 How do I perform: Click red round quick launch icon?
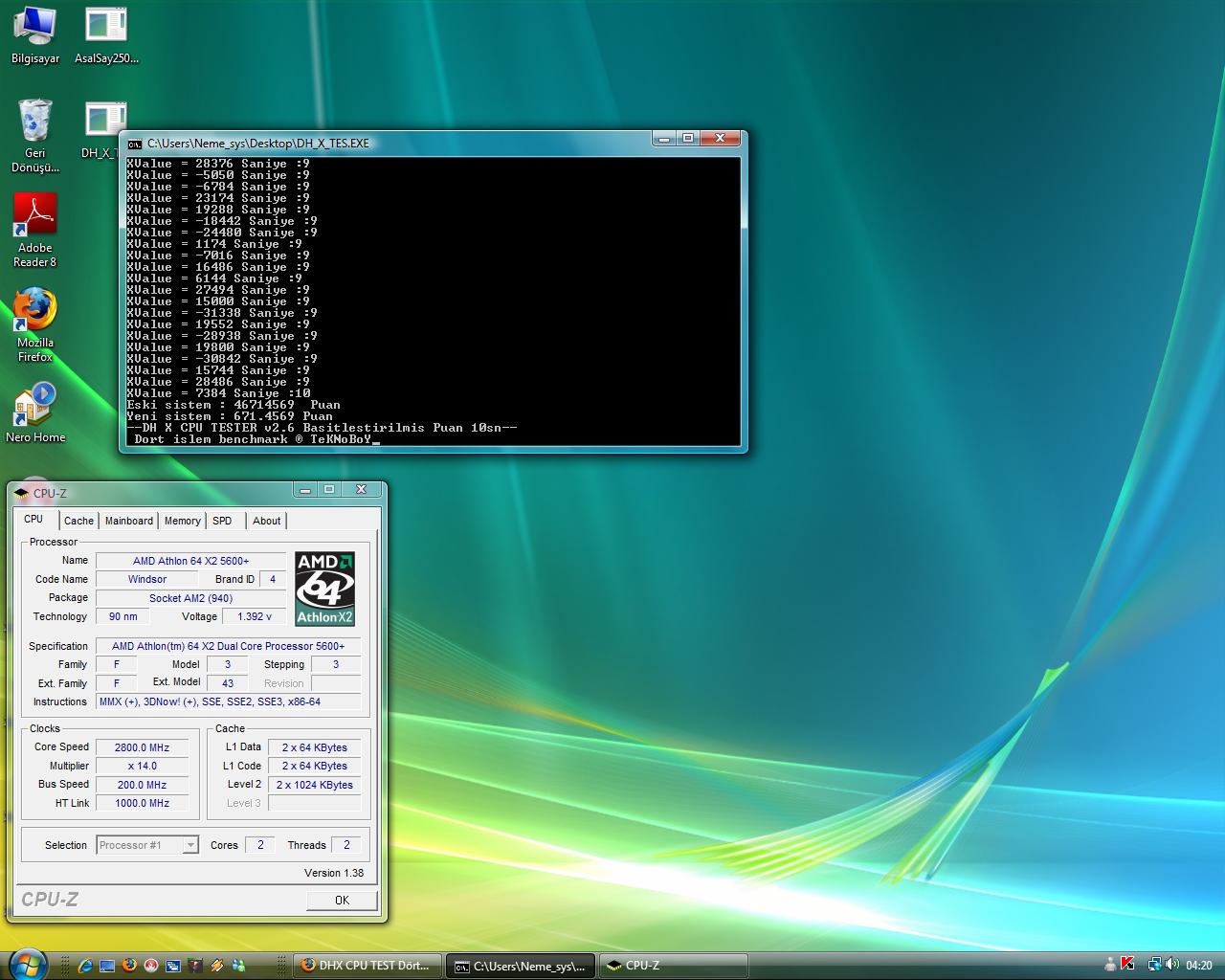tap(151, 966)
